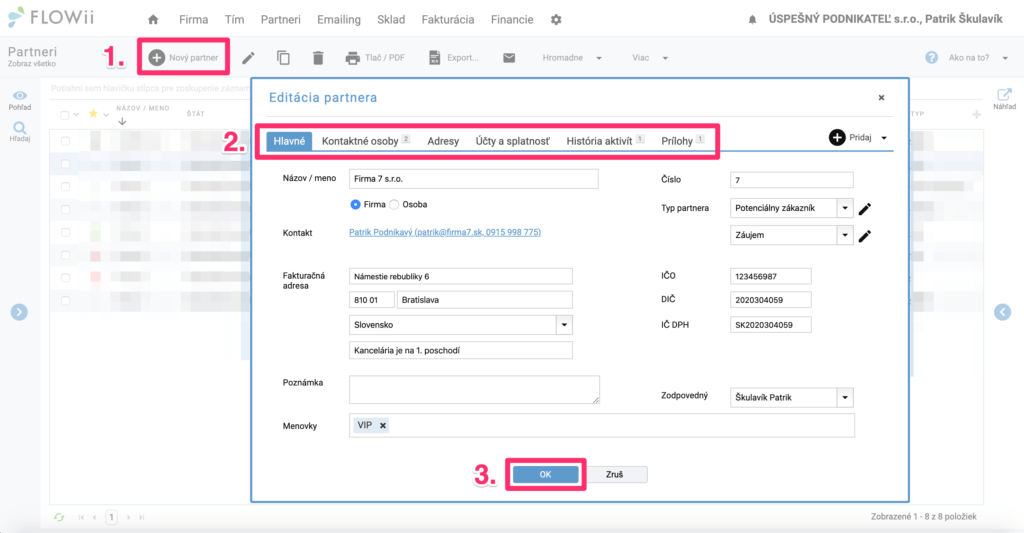Open the Pridaj dropdown
The height and width of the screenshot is (533, 1024).
(858, 138)
